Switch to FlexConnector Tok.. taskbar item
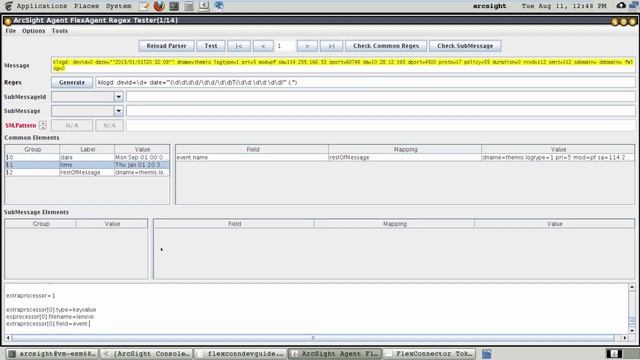 430,353
